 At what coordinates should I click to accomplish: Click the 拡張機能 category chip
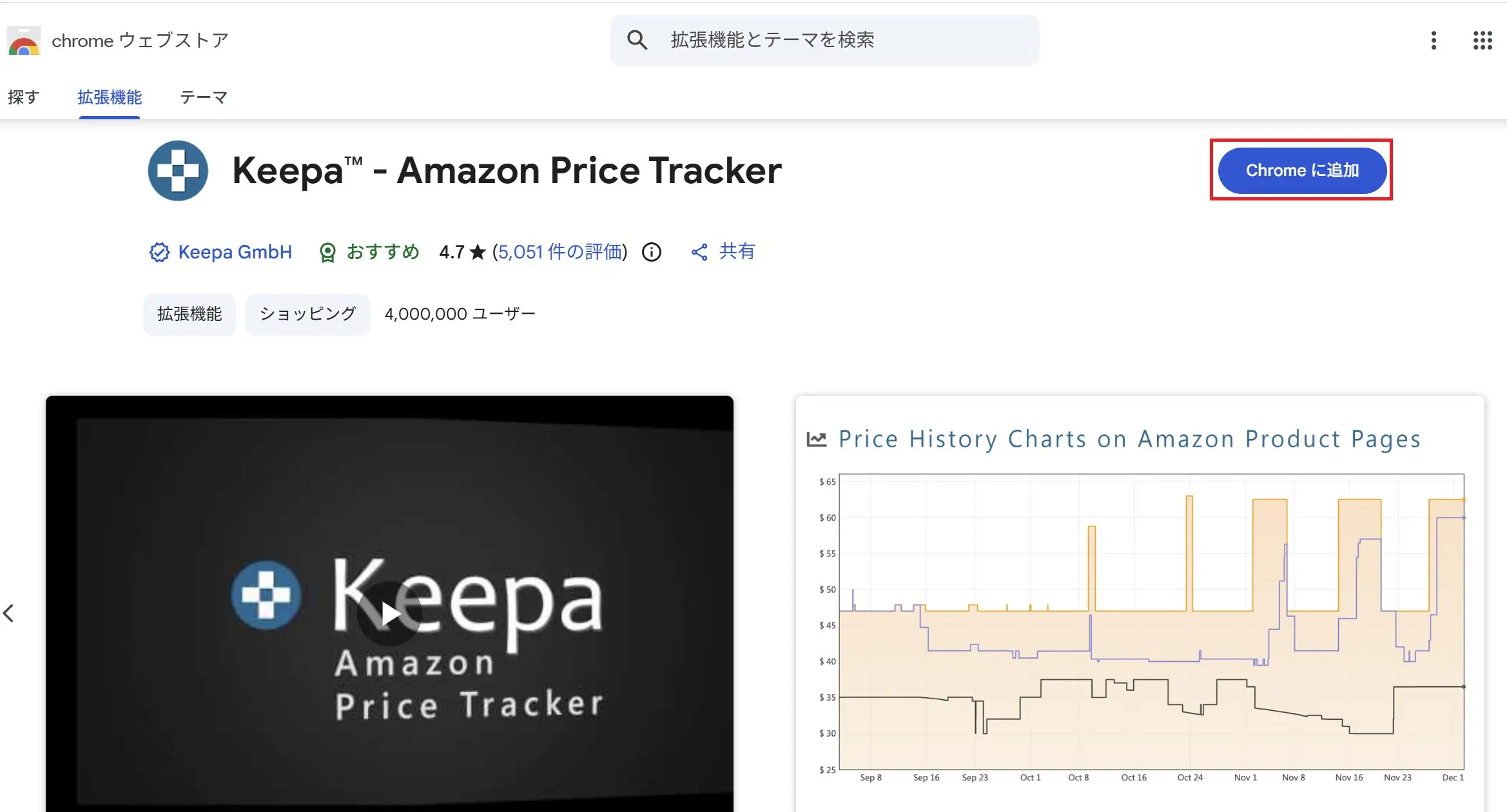(189, 314)
